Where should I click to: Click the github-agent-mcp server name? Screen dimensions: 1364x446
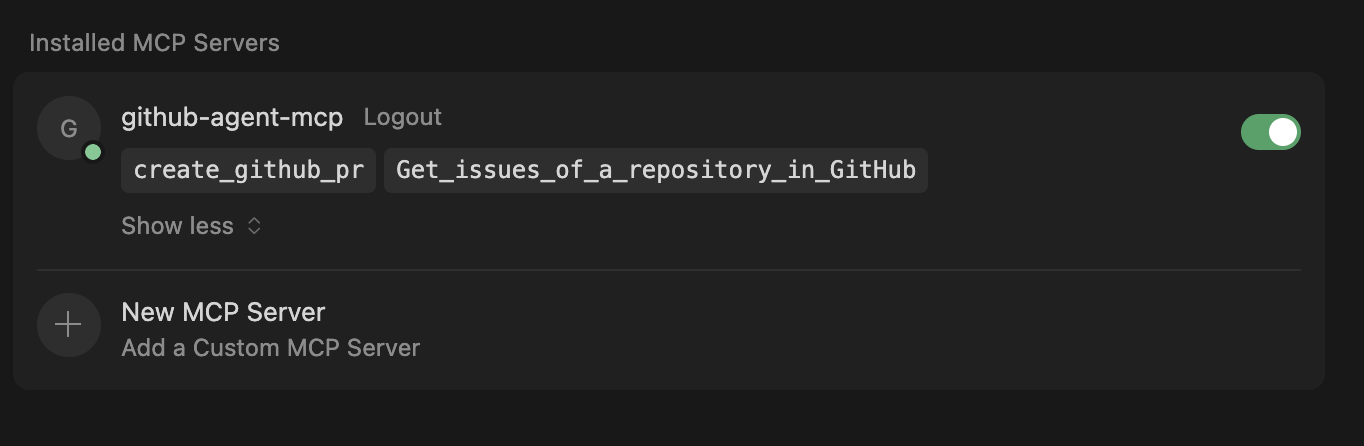coord(232,117)
